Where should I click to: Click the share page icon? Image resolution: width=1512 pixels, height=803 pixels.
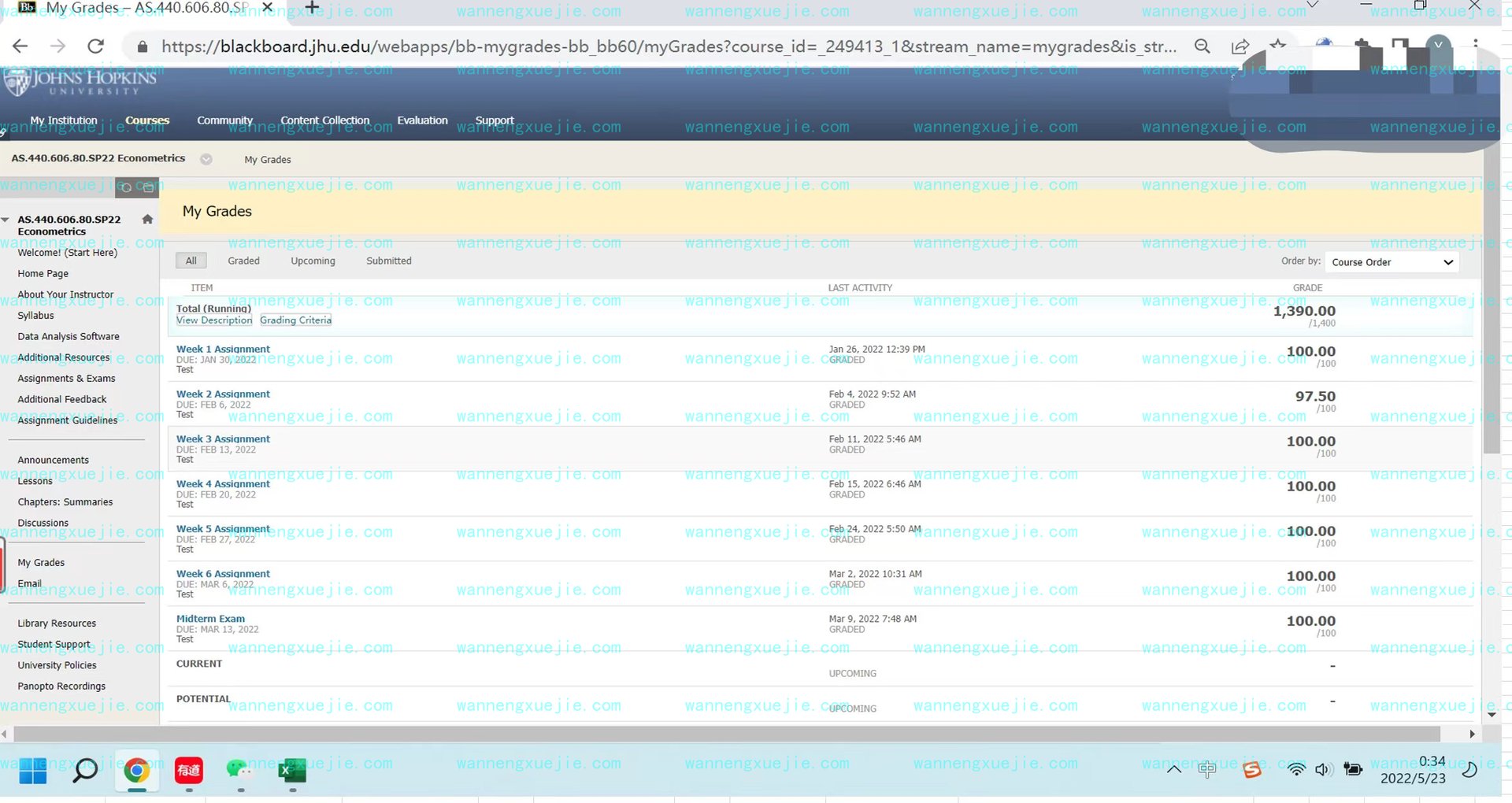pos(1240,46)
